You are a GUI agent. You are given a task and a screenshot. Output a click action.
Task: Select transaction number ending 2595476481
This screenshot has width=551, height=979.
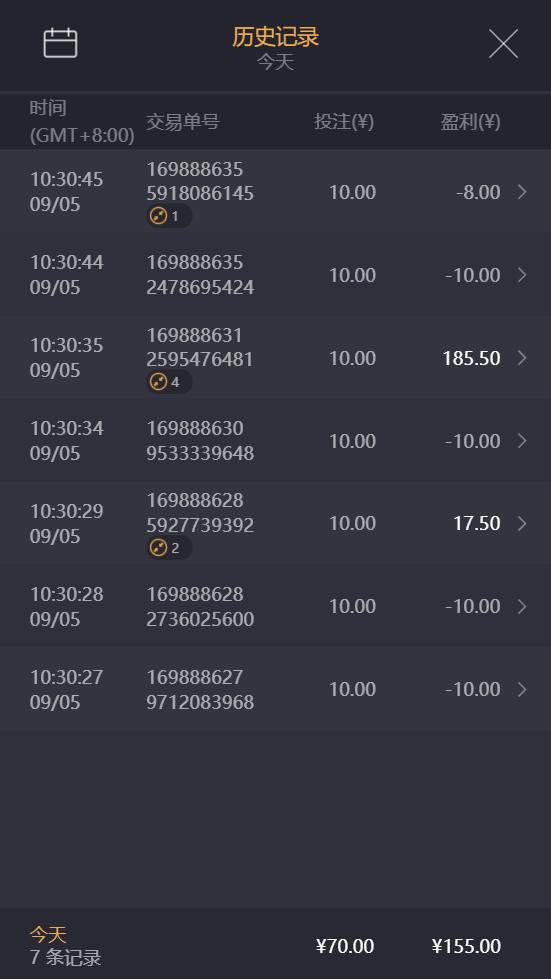coord(200,347)
